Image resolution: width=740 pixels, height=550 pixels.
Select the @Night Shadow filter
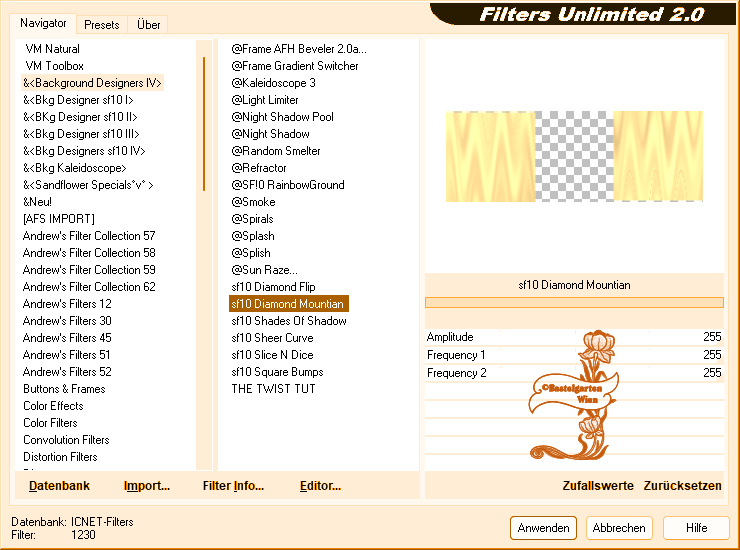270,134
